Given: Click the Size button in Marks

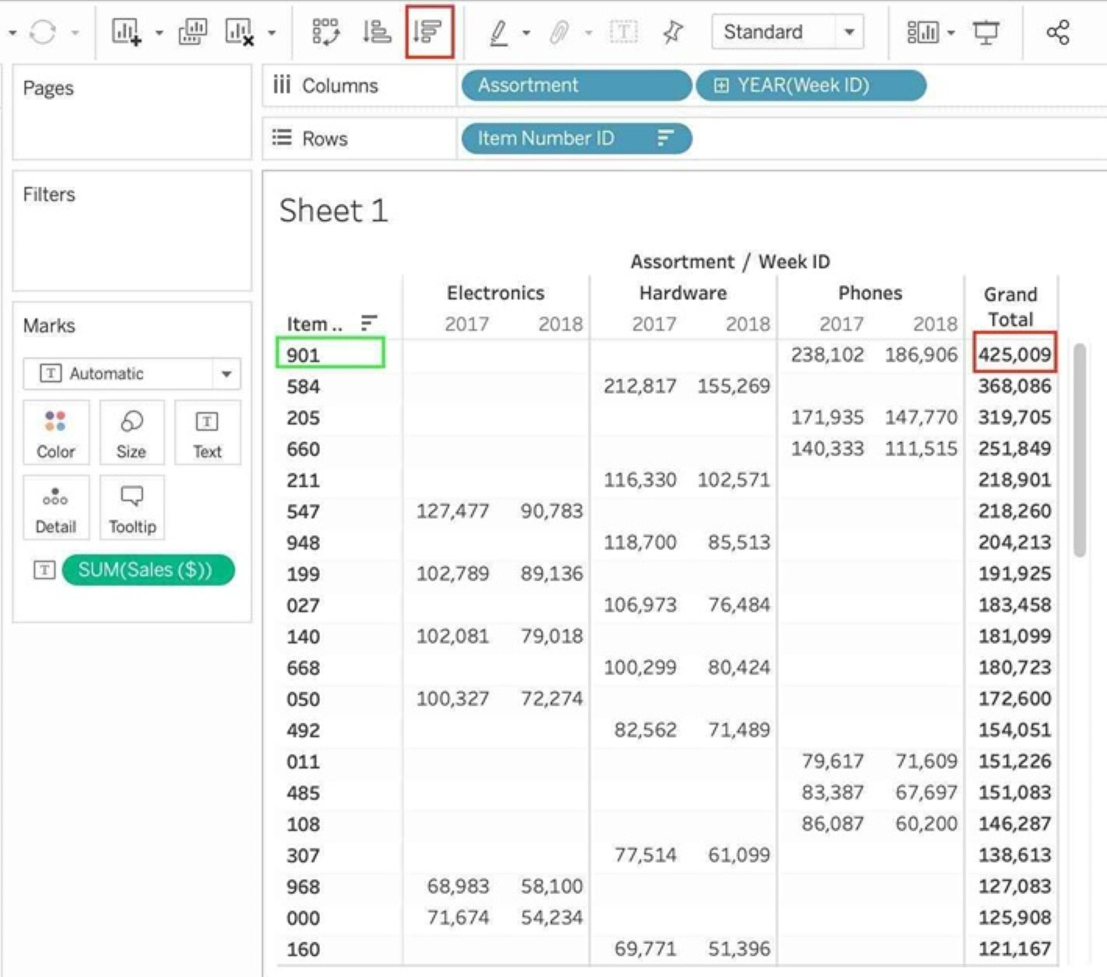Looking at the screenshot, I should [131, 432].
